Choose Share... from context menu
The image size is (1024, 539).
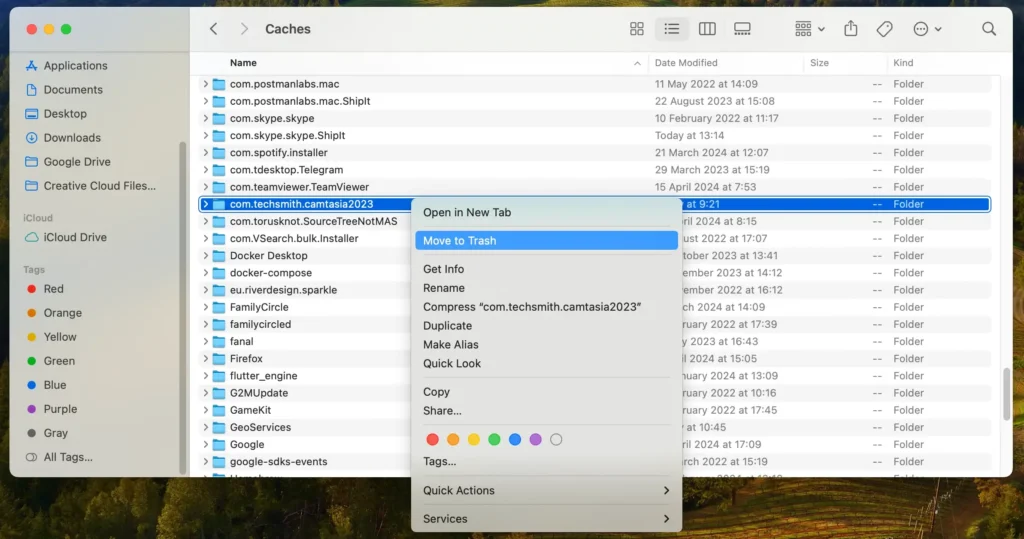(546, 411)
